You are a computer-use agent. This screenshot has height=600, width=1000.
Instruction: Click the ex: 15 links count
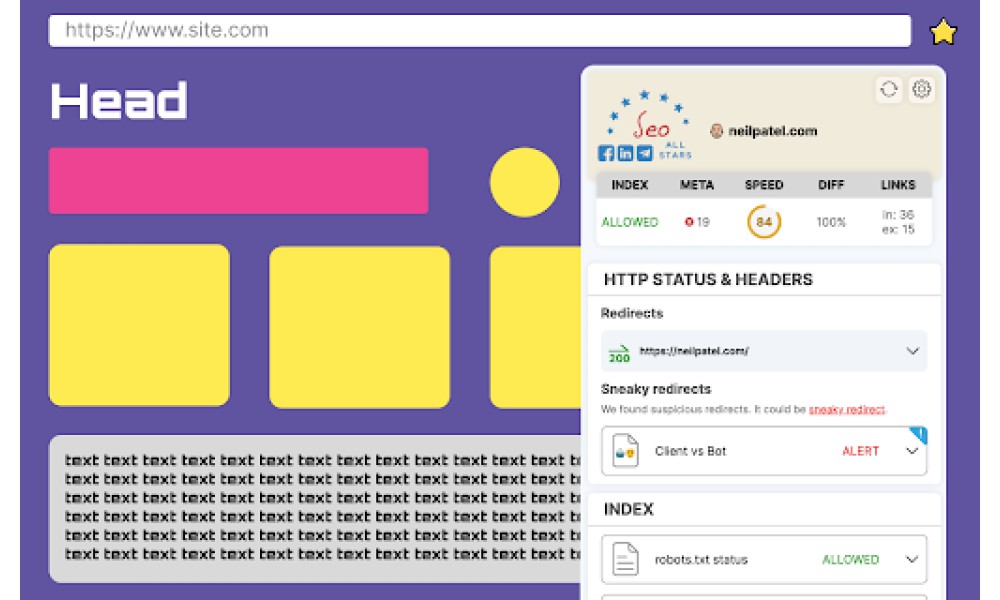tap(898, 229)
